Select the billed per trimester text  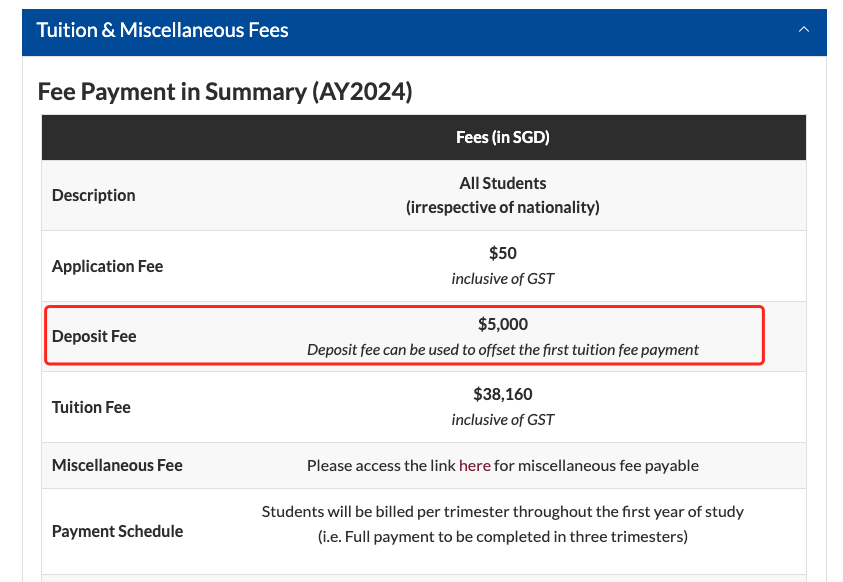503,512
